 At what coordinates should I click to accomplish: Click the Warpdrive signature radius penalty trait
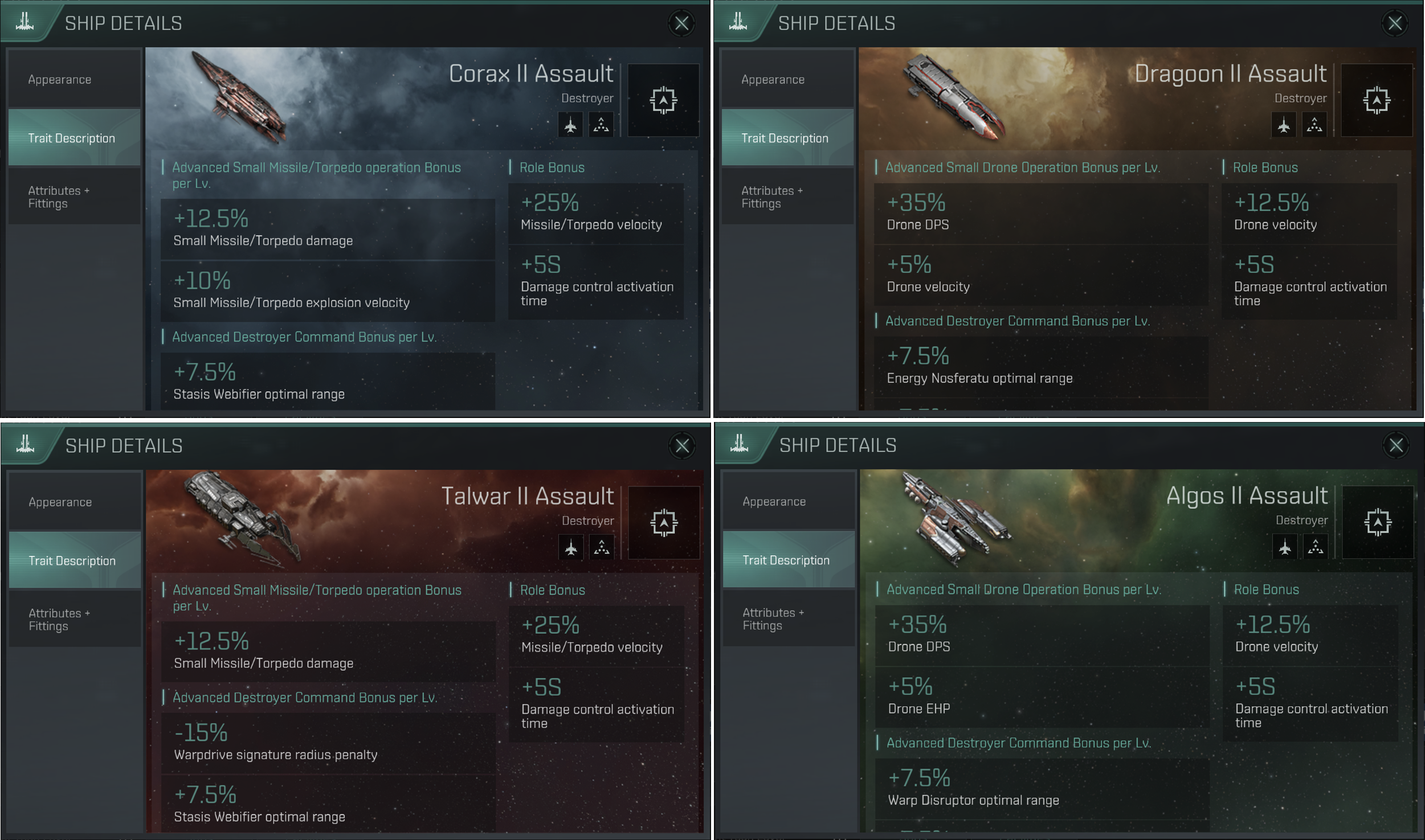point(328,743)
